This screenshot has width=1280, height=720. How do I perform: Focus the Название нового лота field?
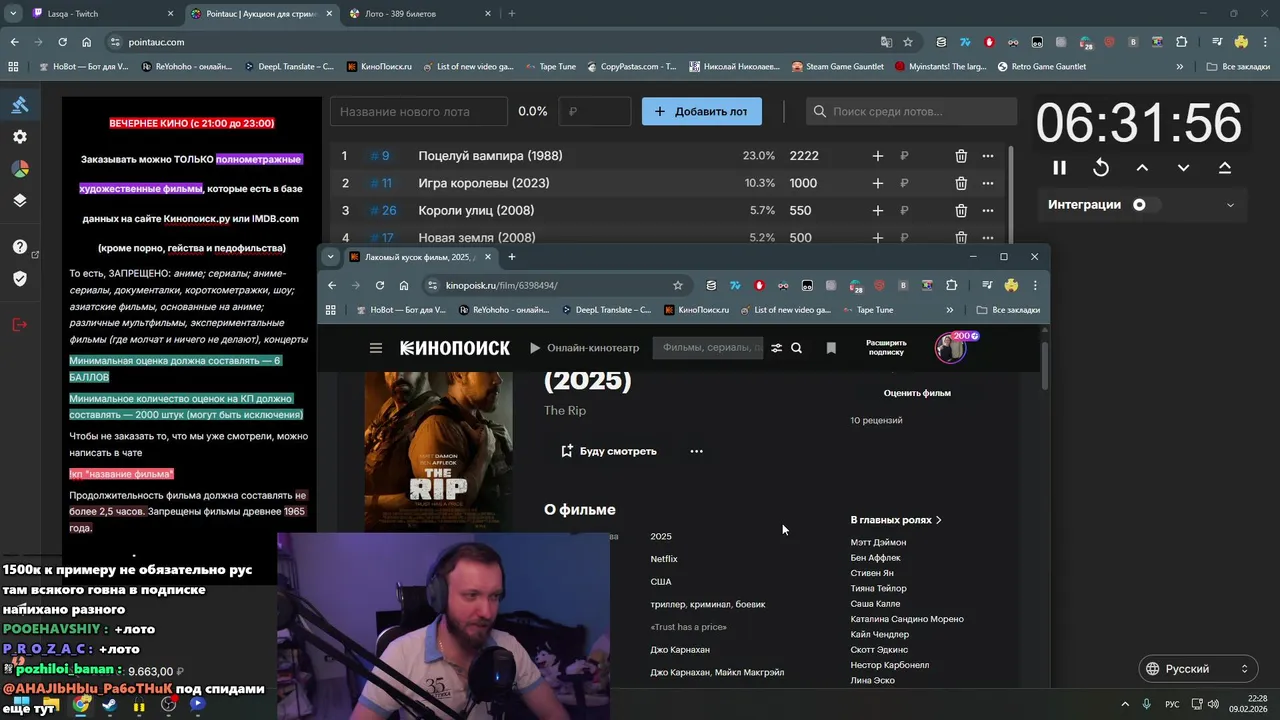[419, 111]
